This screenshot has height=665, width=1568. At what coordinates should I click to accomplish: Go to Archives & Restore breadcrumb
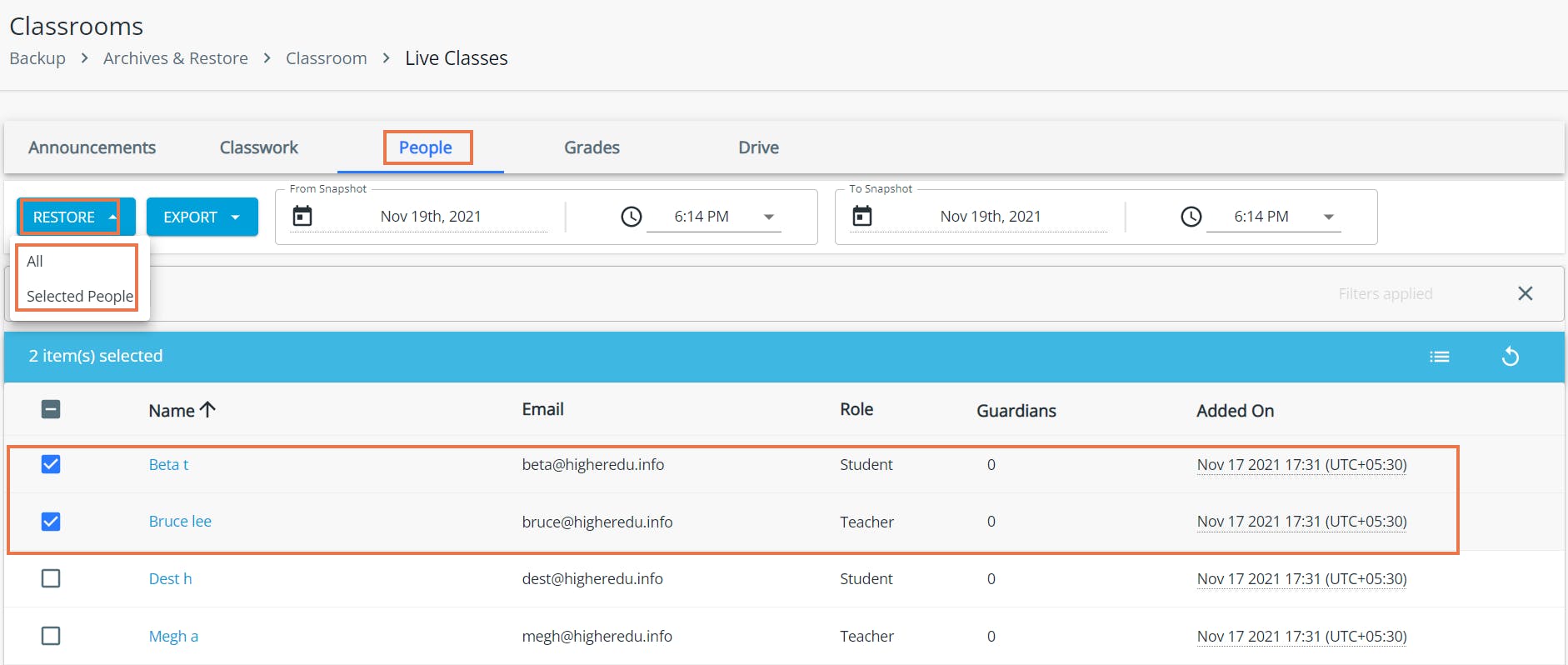(176, 58)
